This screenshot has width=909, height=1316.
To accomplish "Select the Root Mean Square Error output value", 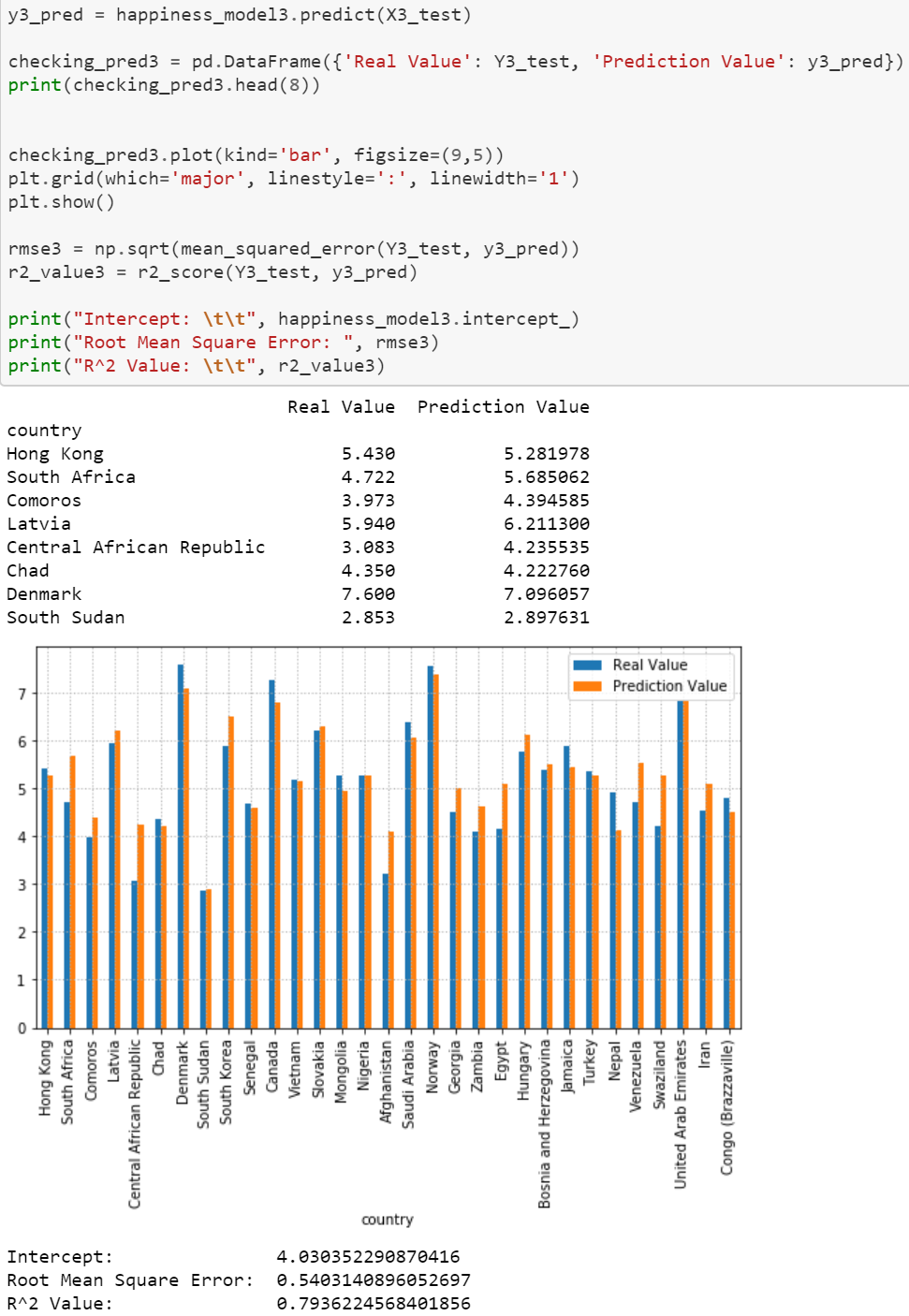I will tap(373, 1279).
